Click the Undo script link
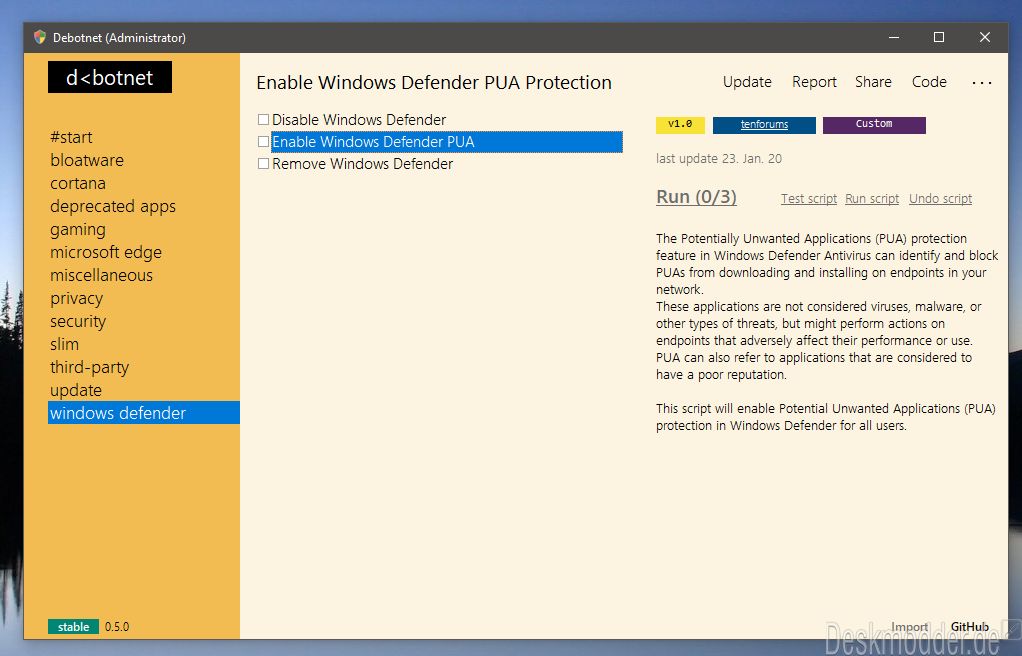Screen dimensions: 1022x656 940,199
